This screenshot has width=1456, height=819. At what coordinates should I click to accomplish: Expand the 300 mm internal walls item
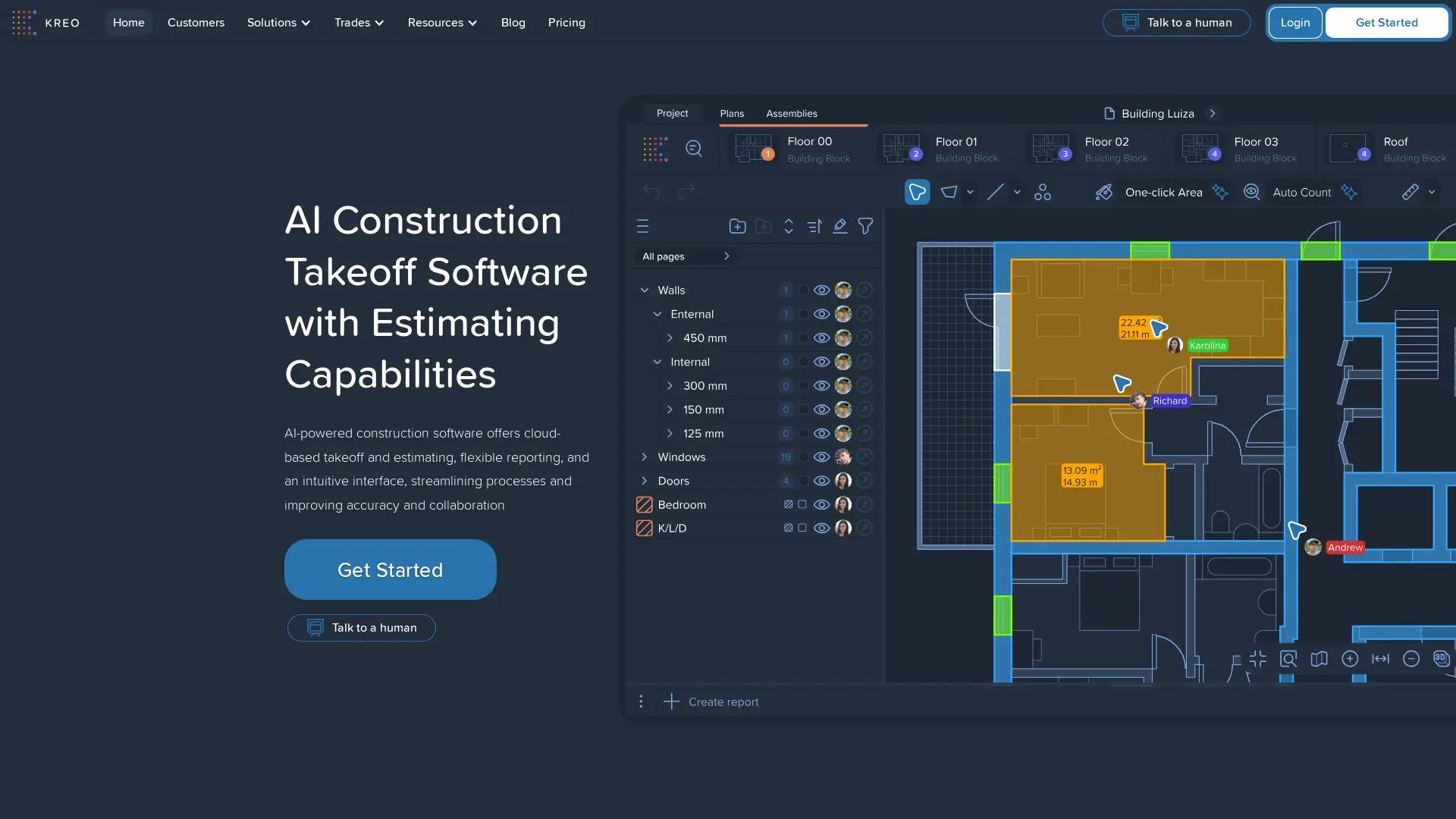pyautogui.click(x=670, y=385)
